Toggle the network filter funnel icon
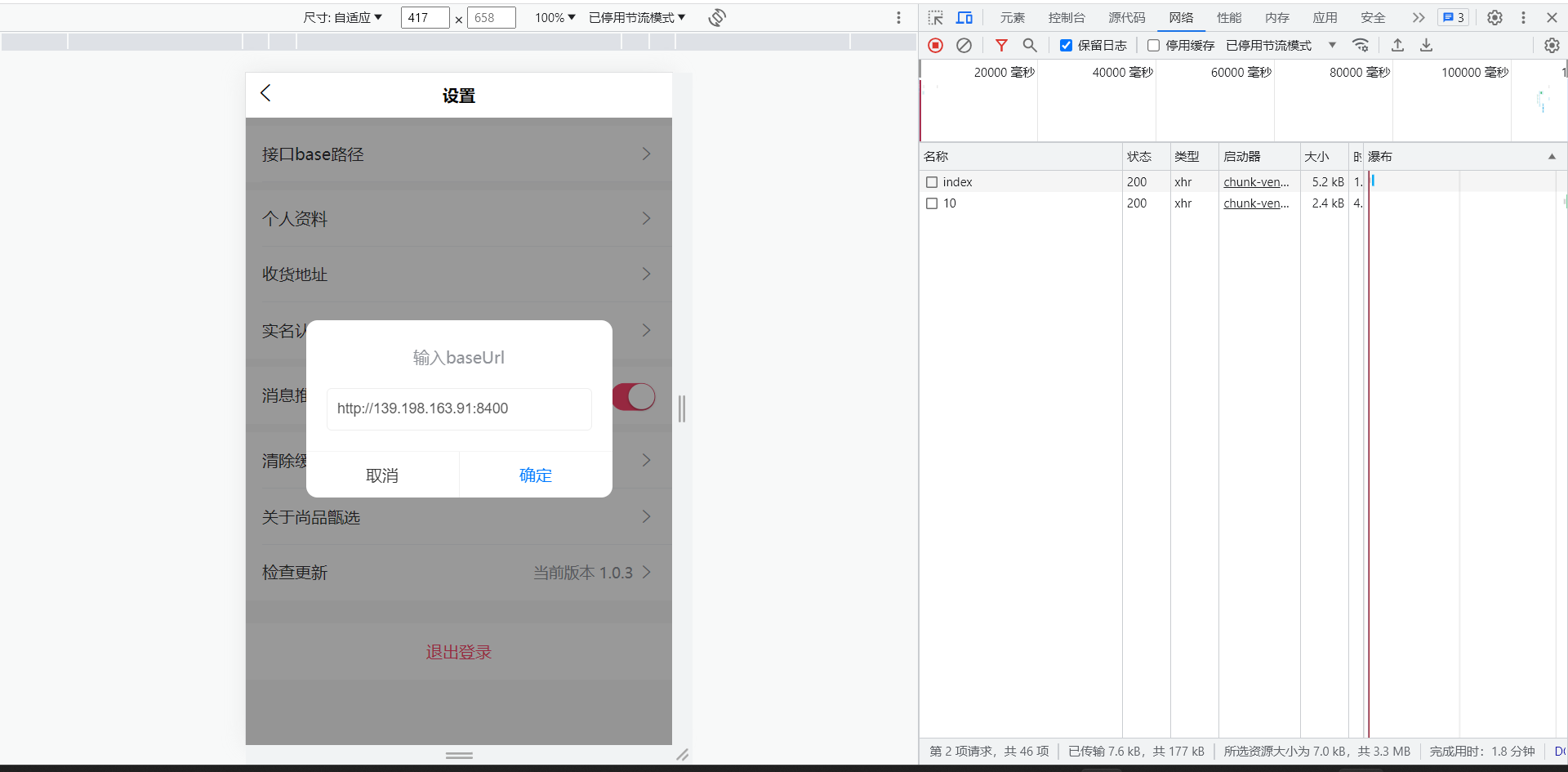 tap(1001, 46)
